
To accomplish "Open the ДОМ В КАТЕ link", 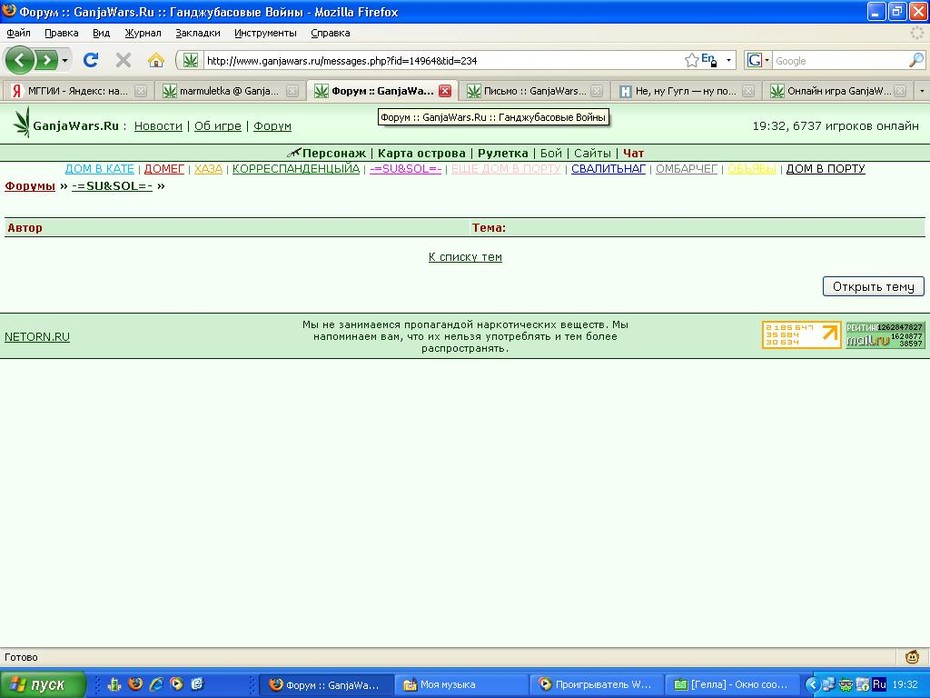I will 99,169.
